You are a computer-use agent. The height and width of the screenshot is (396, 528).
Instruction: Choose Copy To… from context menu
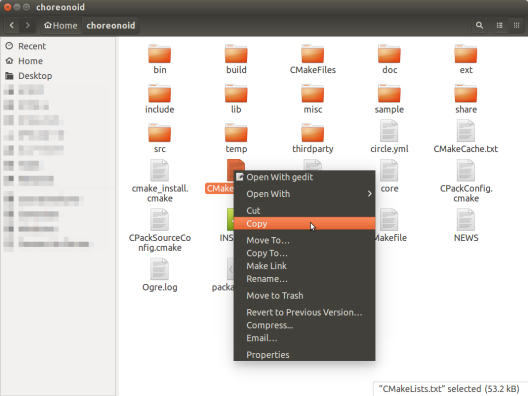pyautogui.click(x=304, y=253)
